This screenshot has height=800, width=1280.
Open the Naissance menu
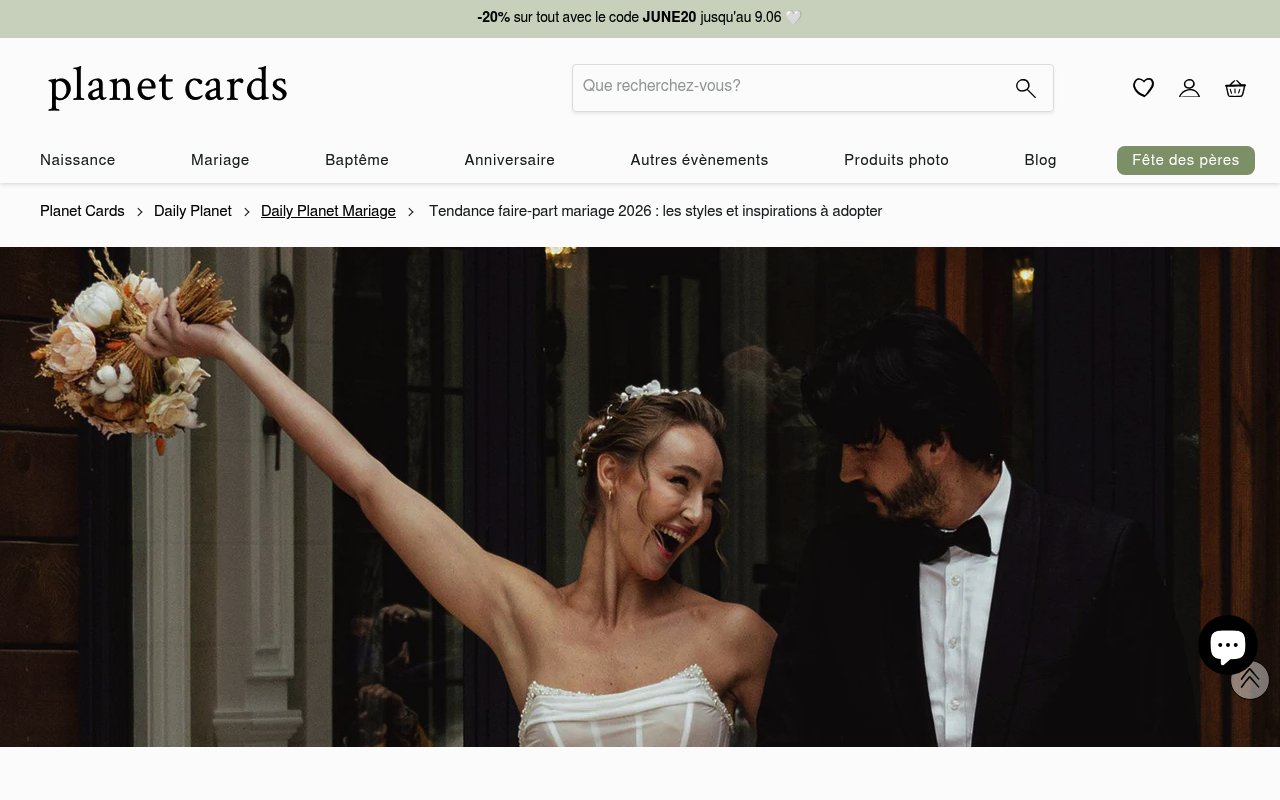click(x=78, y=160)
